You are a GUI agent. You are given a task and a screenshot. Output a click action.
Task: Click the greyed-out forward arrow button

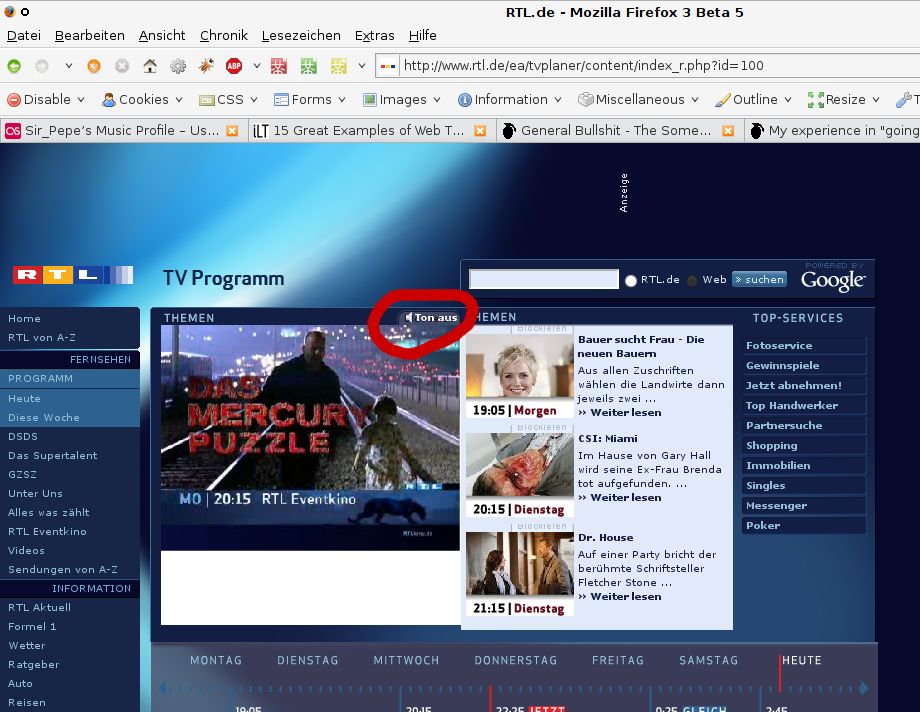[42, 66]
